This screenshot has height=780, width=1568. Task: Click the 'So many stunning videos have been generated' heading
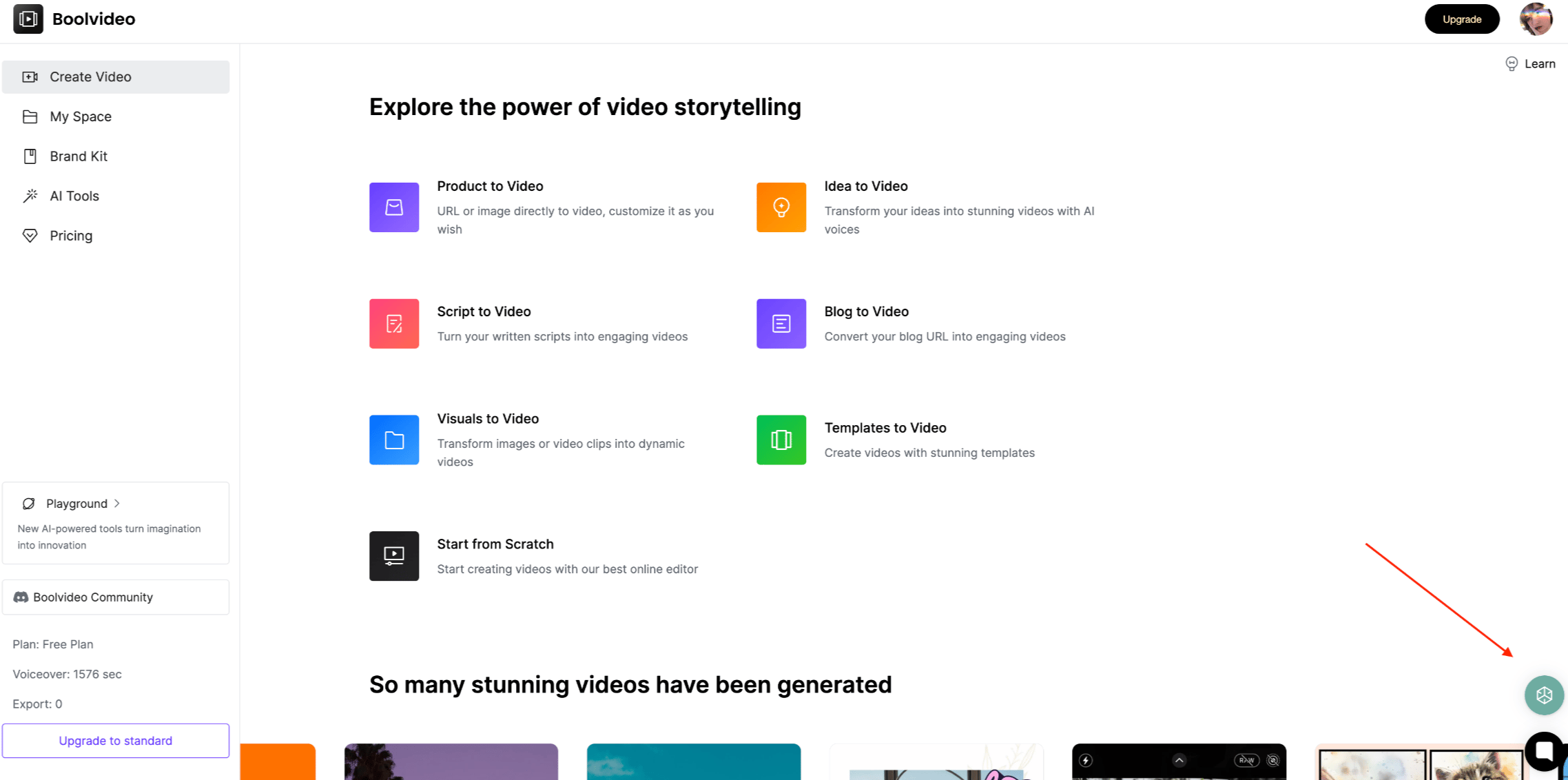(x=630, y=684)
